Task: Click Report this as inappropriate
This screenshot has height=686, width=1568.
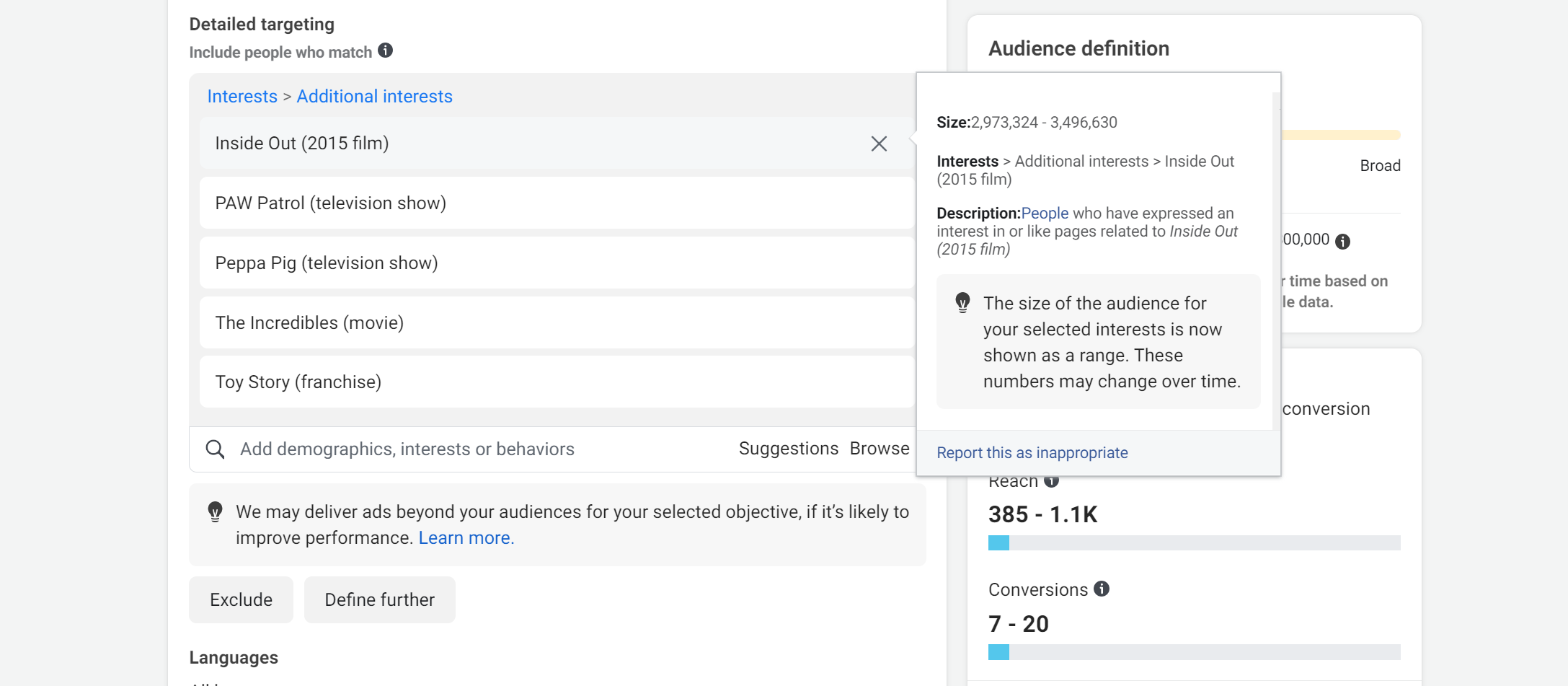Action: click(1032, 453)
